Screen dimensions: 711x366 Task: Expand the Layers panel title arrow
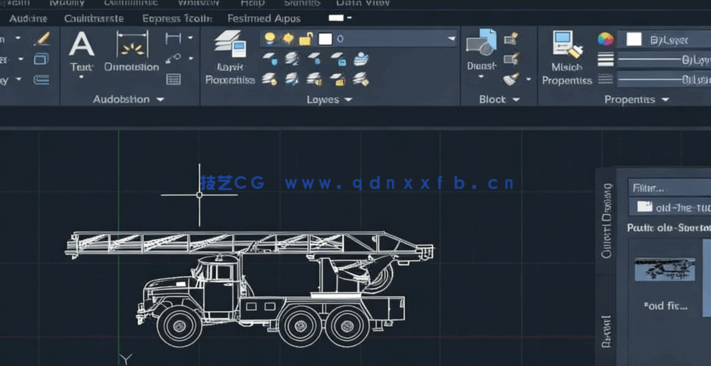(x=348, y=99)
